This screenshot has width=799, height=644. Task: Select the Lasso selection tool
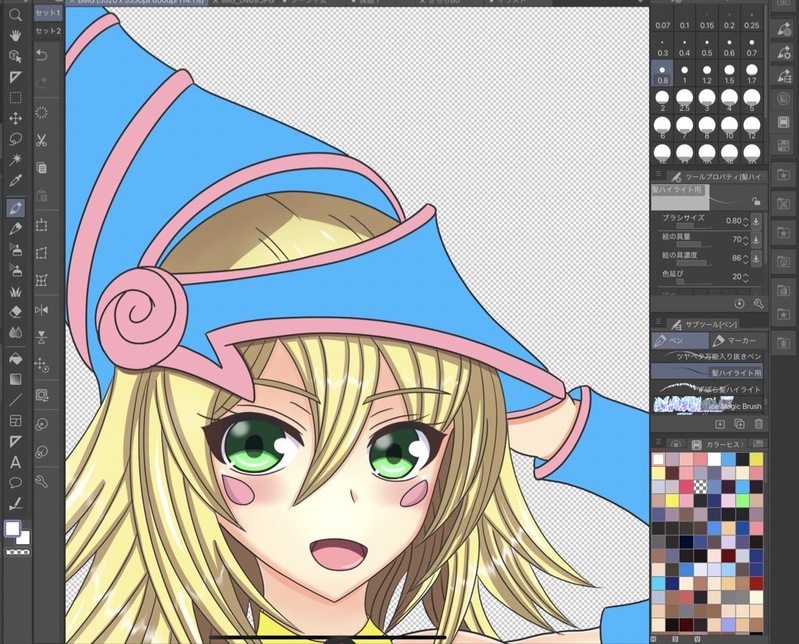tap(15, 139)
